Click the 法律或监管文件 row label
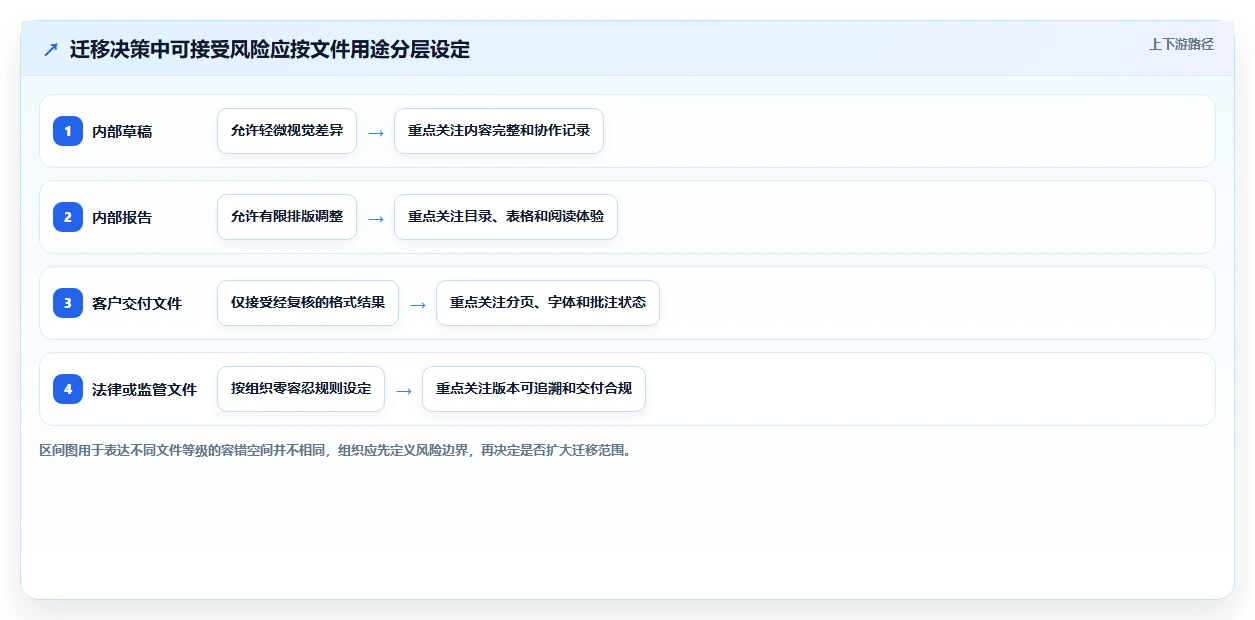The height and width of the screenshot is (620, 1255). tap(144, 389)
